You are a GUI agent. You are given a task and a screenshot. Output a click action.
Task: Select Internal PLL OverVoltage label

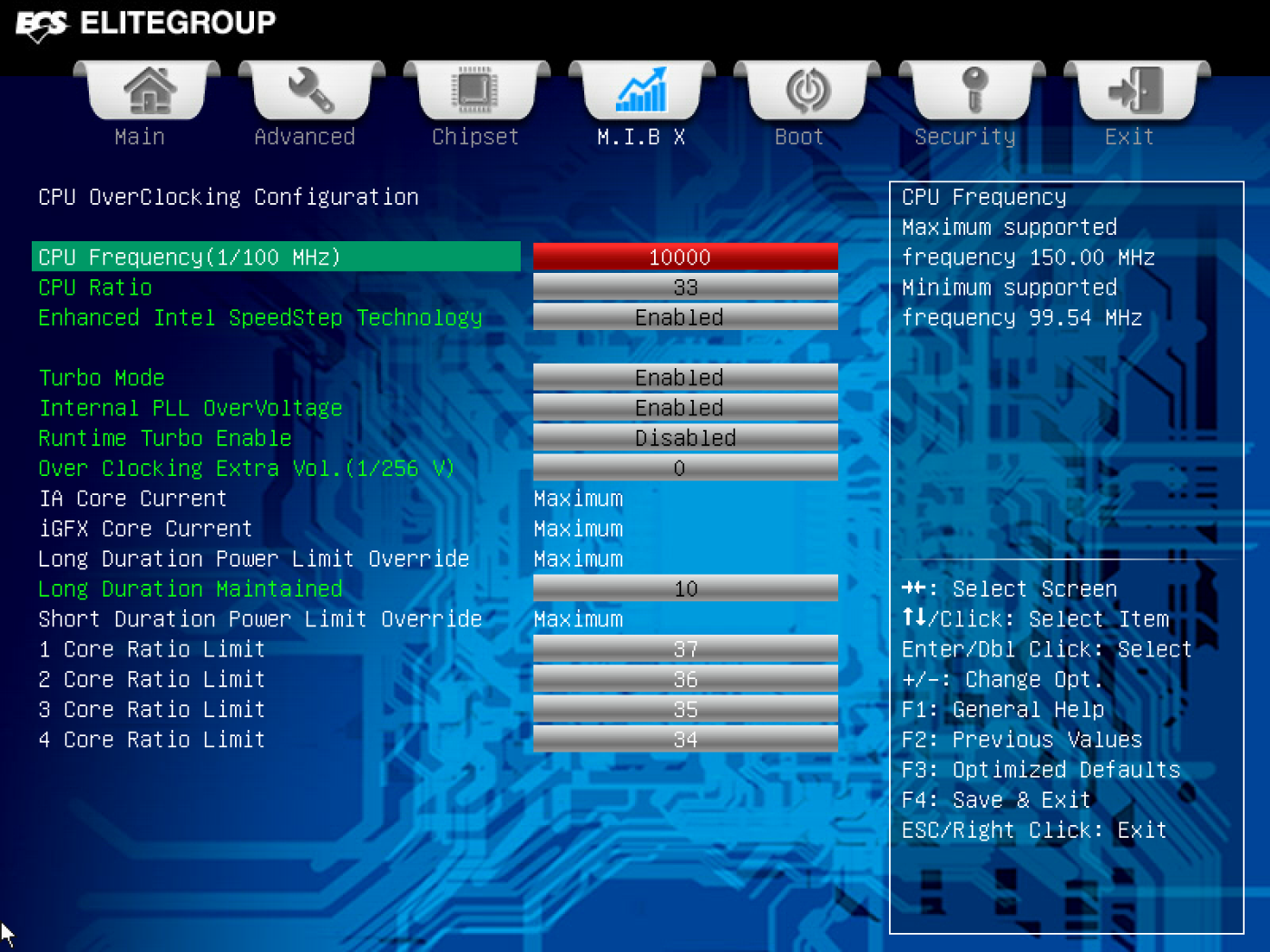pos(190,408)
